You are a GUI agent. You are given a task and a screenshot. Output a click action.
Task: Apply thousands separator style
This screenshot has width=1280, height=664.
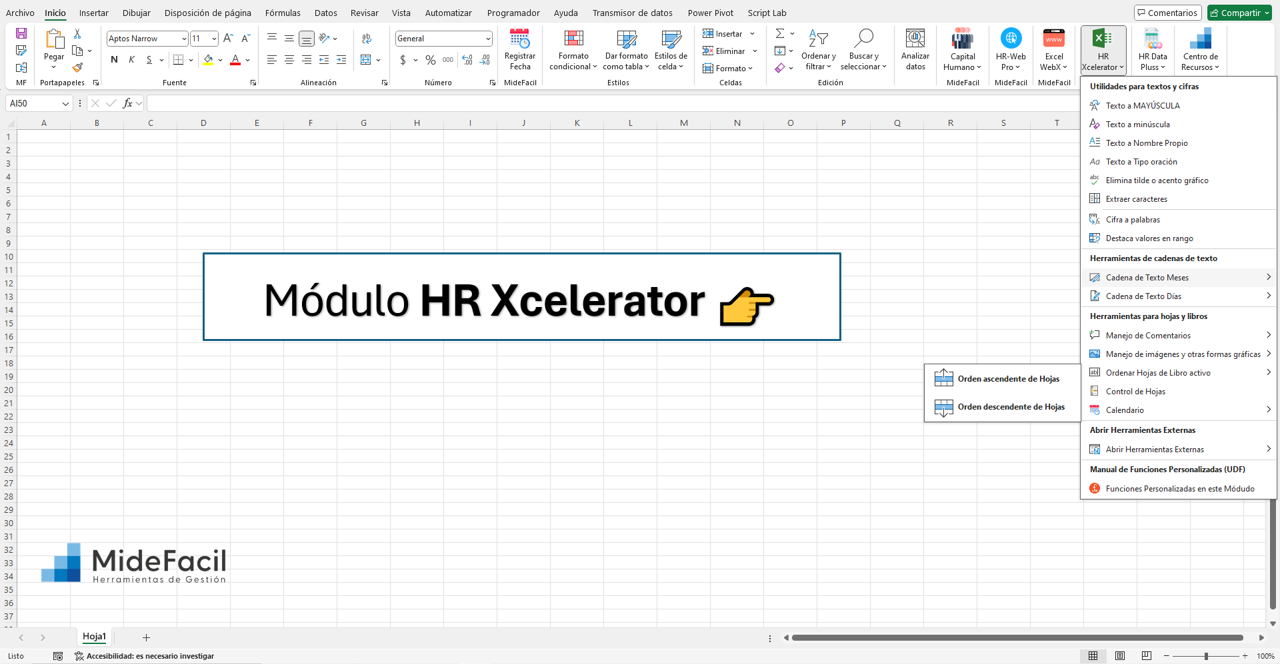[448, 60]
